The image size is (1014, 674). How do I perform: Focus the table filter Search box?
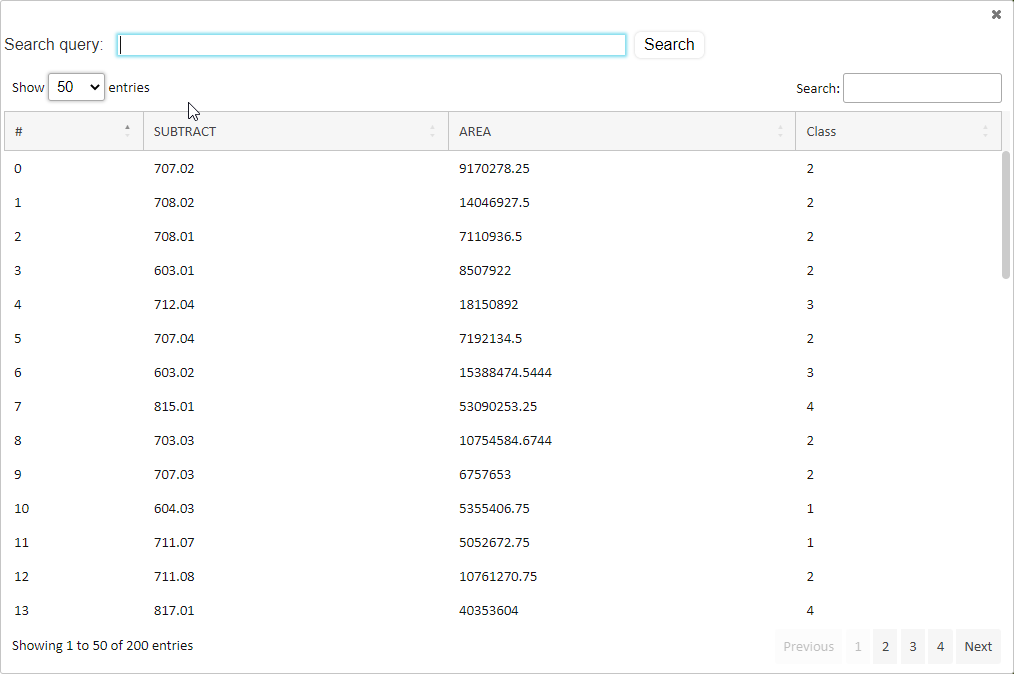point(922,88)
